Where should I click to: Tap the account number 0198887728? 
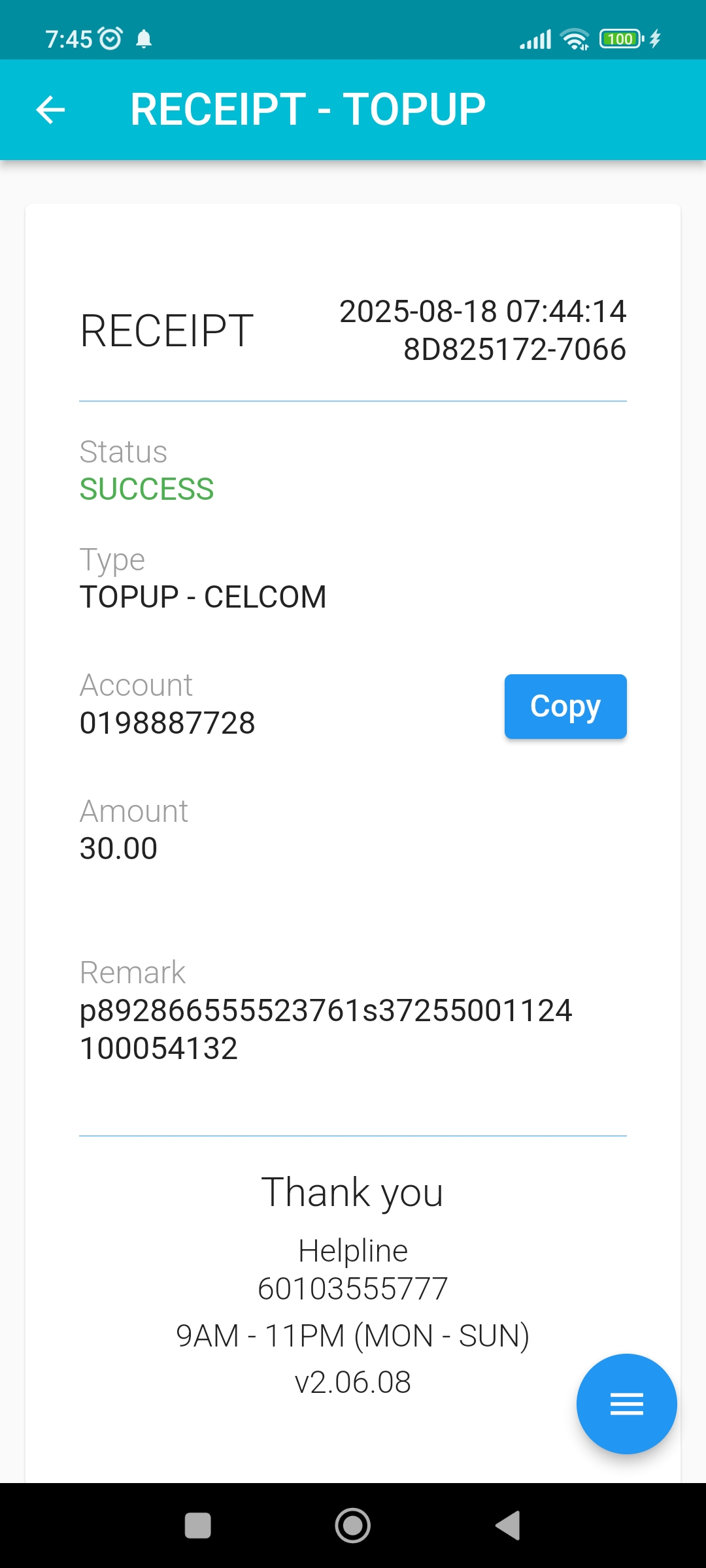point(167,723)
